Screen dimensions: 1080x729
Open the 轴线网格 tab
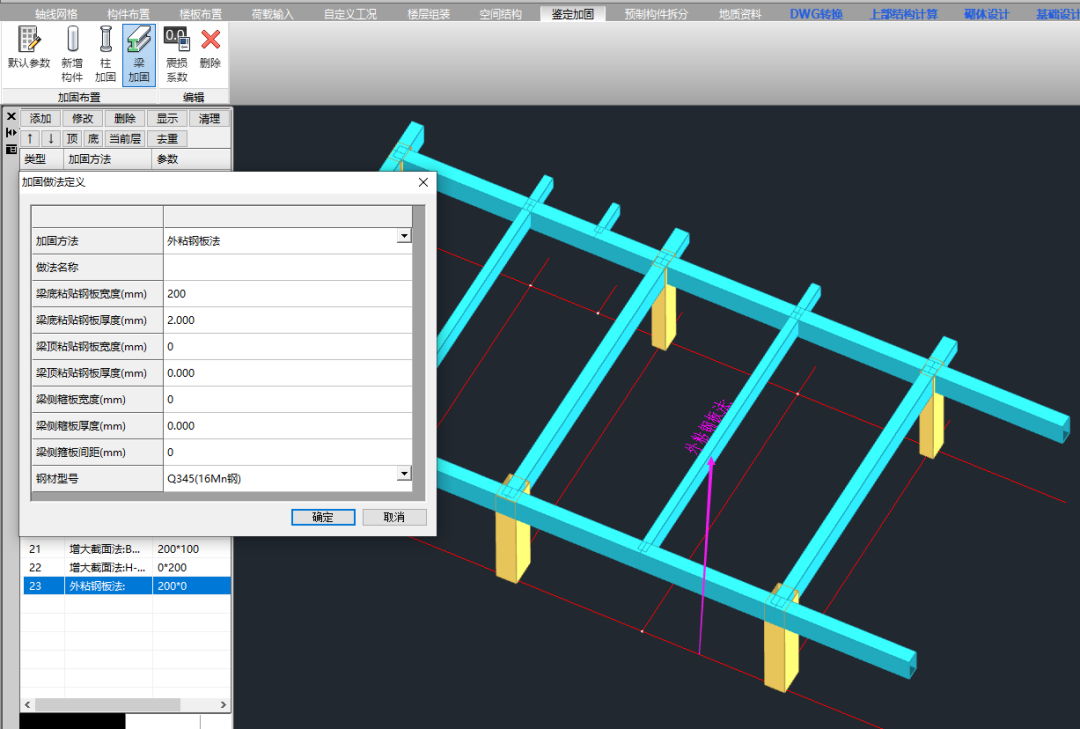pyautogui.click(x=56, y=14)
